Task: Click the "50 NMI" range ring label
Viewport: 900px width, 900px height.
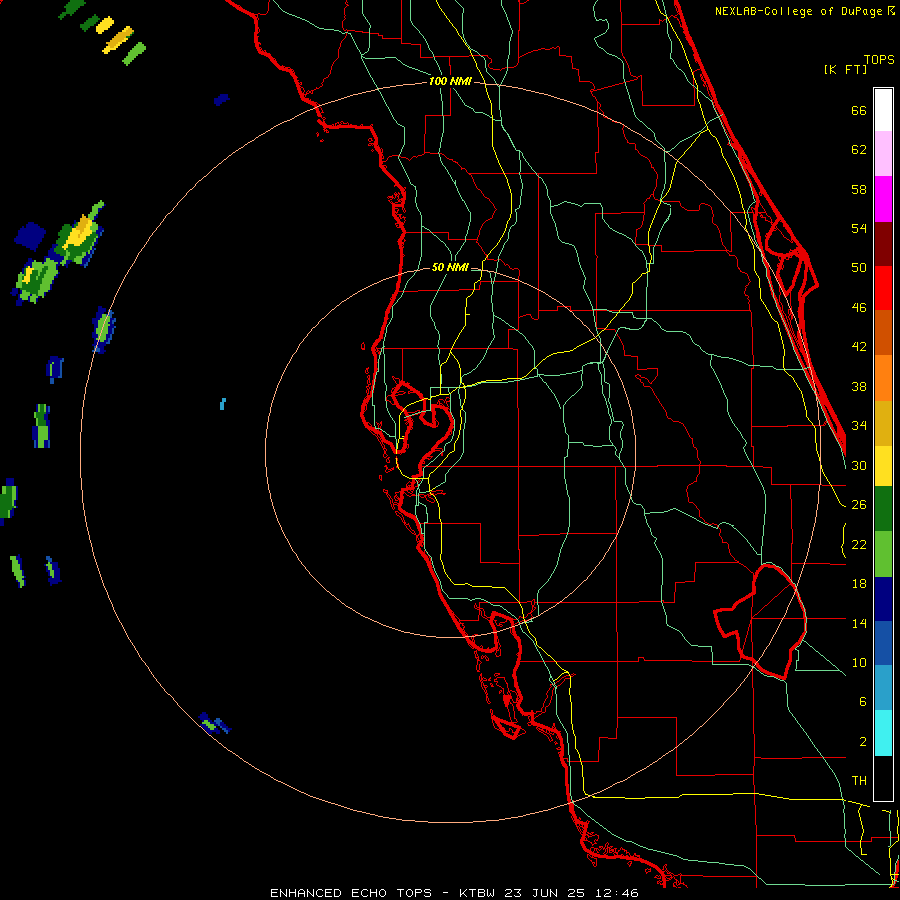Action: point(450,267)
